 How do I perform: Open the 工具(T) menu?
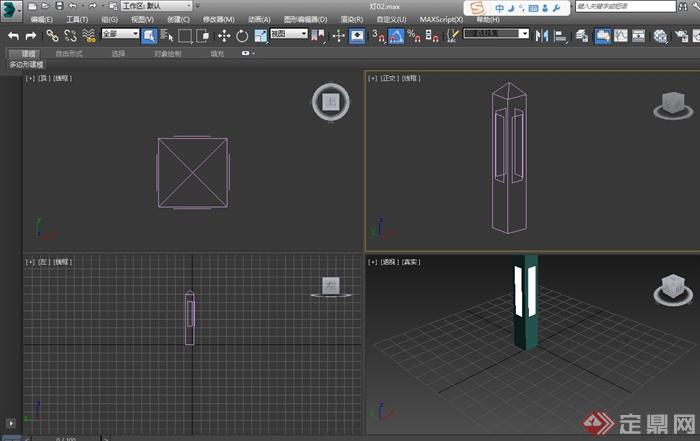77,20
